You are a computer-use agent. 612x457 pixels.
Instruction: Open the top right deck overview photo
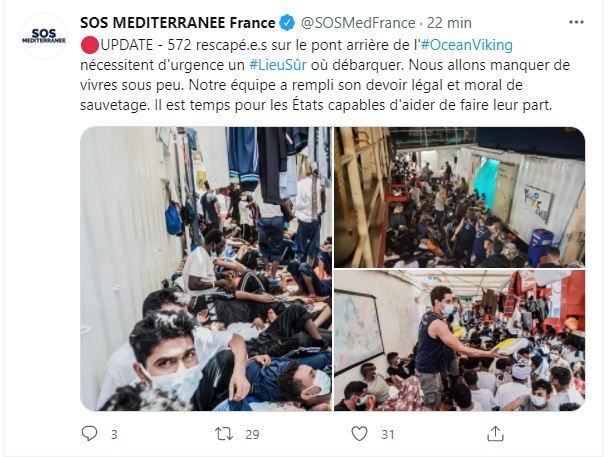459,197
